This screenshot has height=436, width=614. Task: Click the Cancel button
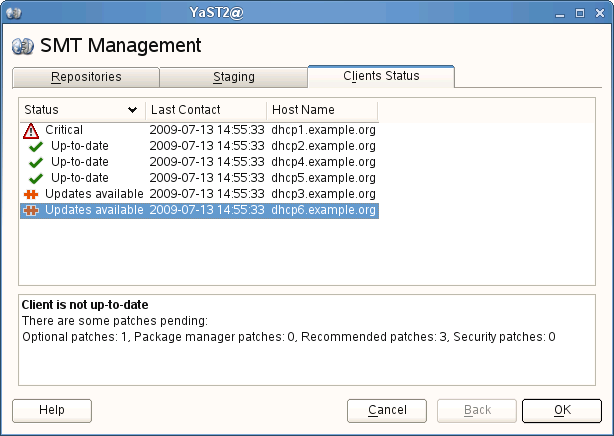pos(387,410)
